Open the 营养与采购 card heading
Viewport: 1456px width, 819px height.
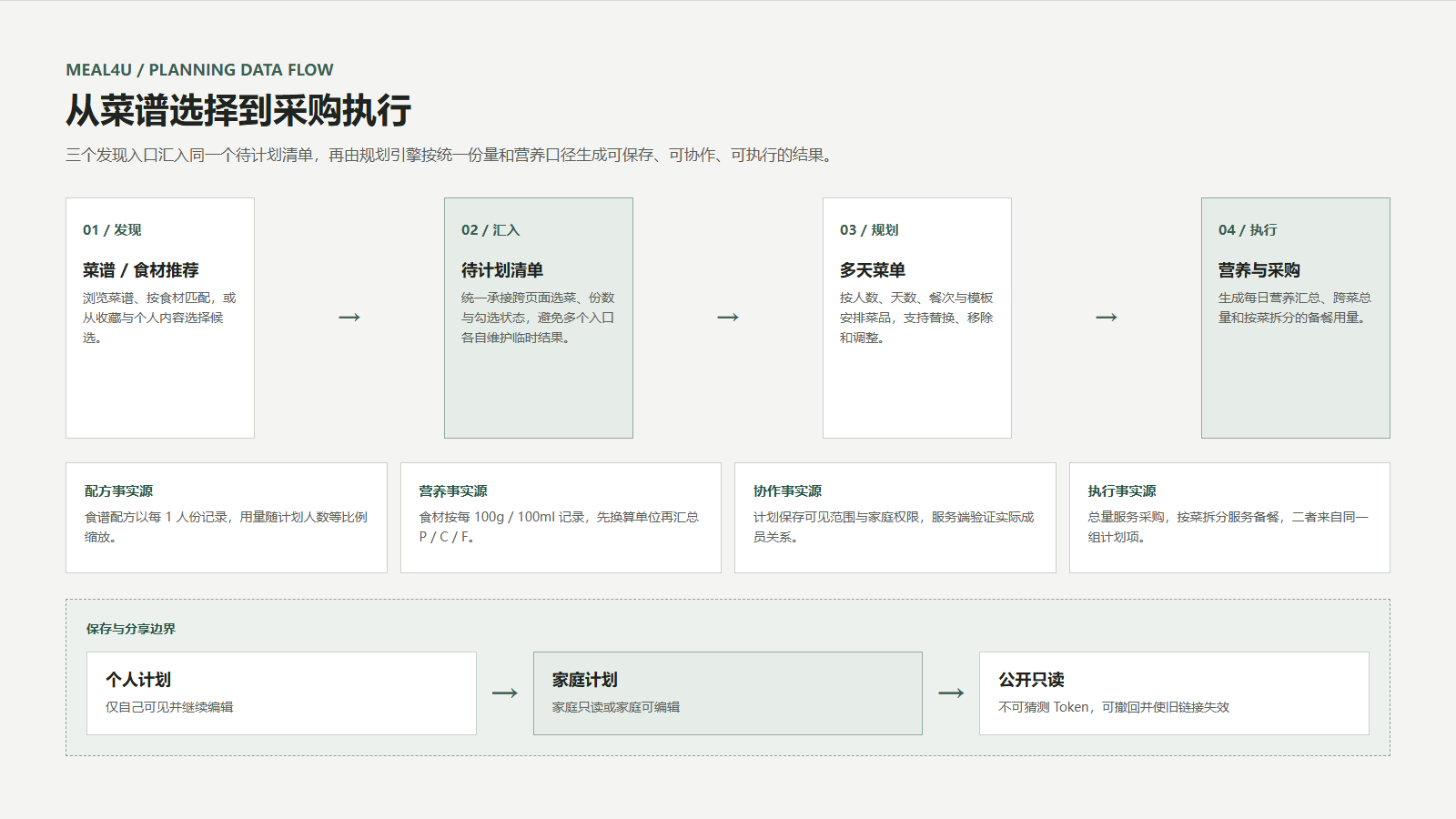1259,270
